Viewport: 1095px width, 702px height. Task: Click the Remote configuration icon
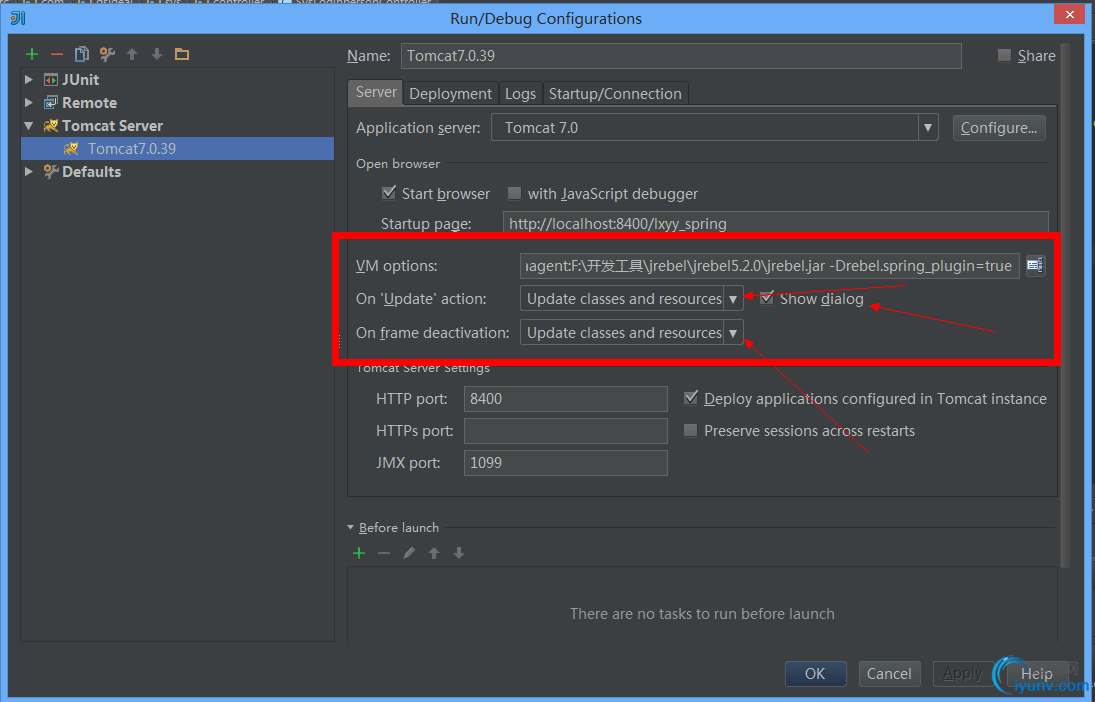tap(51, 103)
